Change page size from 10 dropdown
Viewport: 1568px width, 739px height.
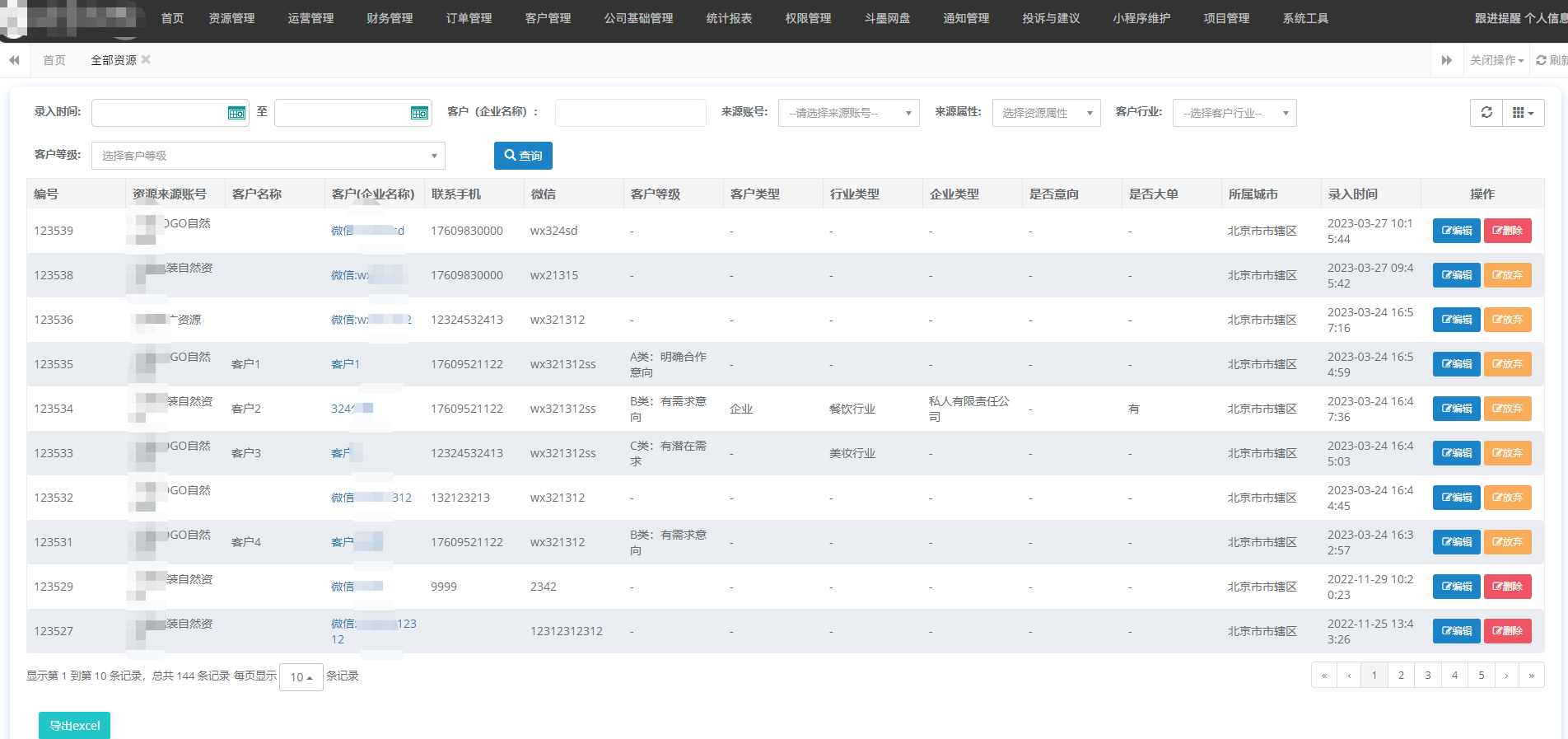tap(301, 677)
